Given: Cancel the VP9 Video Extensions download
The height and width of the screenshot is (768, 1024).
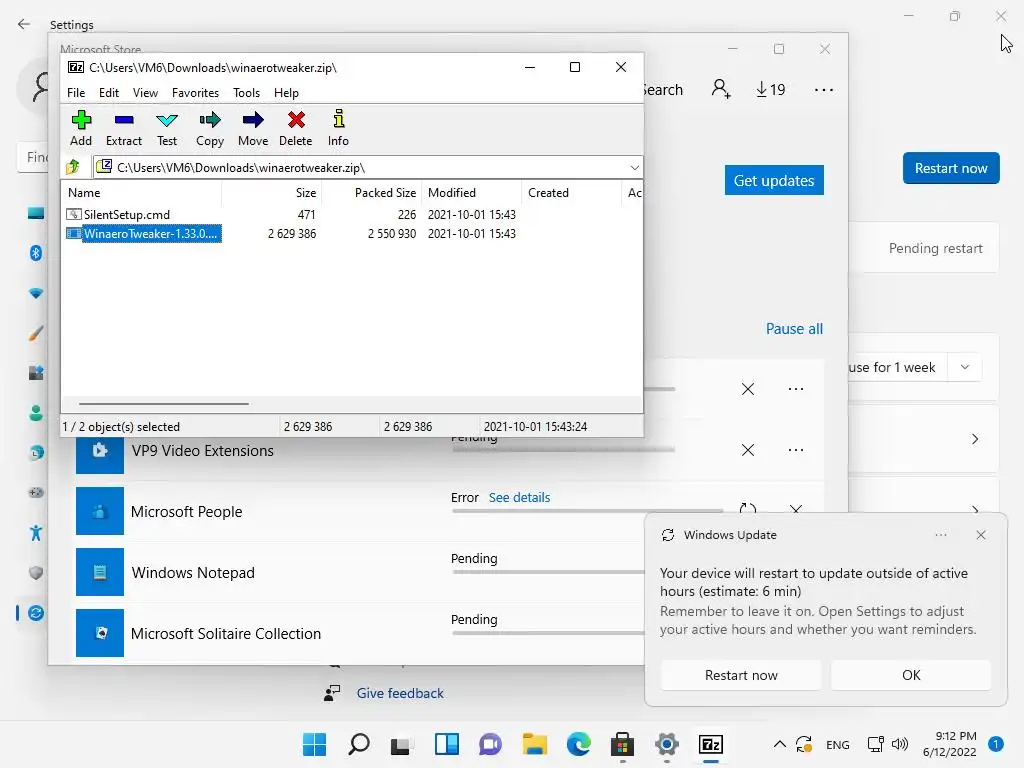Looking at the screenshot, I should tap(748, 450).
